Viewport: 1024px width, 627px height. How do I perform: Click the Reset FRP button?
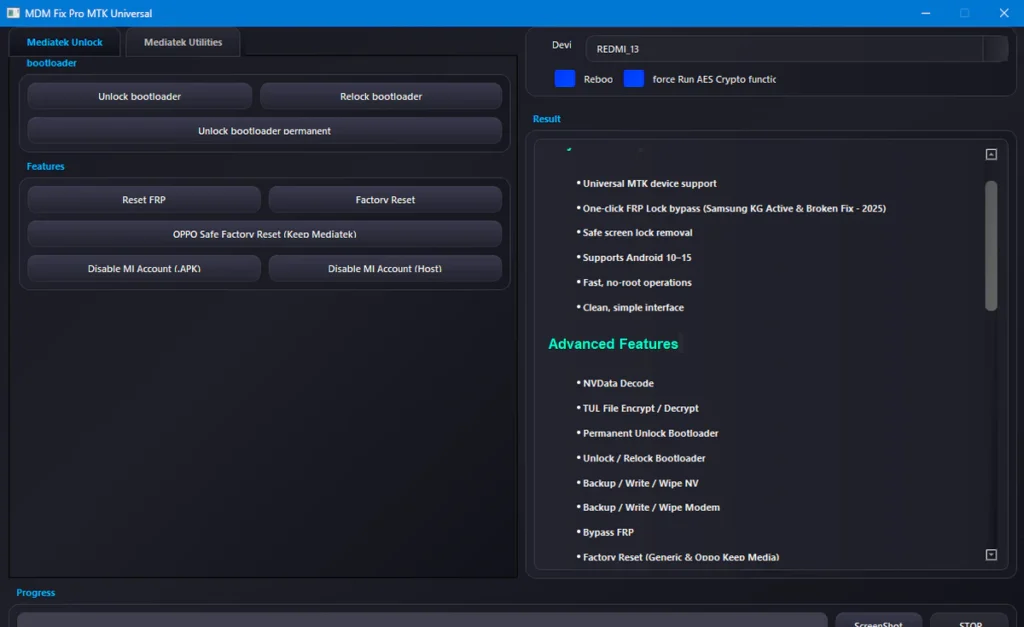[x=144, y=200]
